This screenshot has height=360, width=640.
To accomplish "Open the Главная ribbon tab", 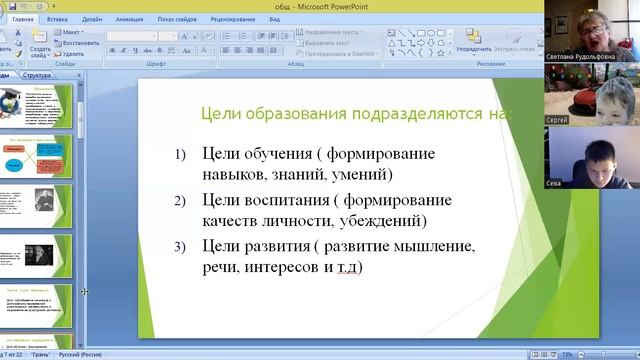I will pos(23,19).
